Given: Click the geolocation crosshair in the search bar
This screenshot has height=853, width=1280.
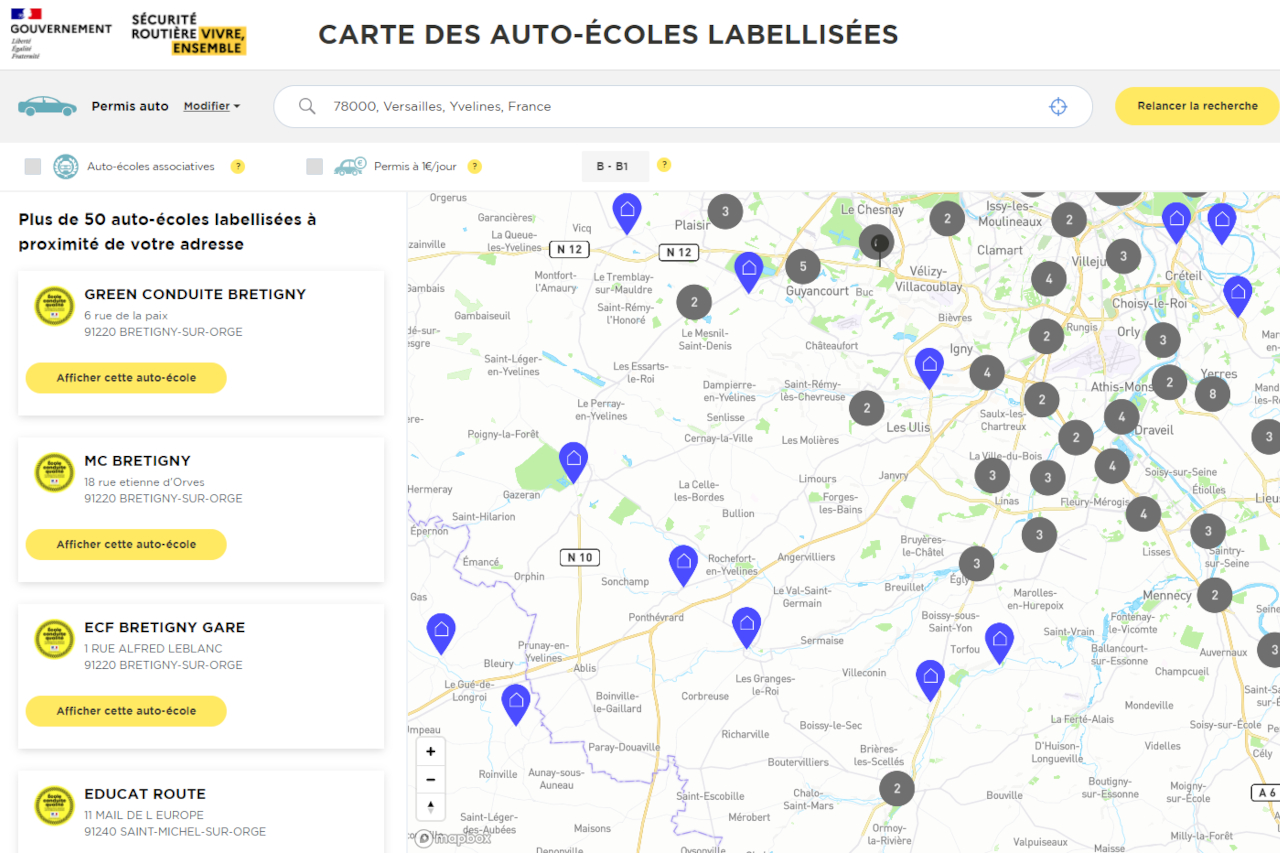Looking at the screenshot, I should [x=1058, y=106].
